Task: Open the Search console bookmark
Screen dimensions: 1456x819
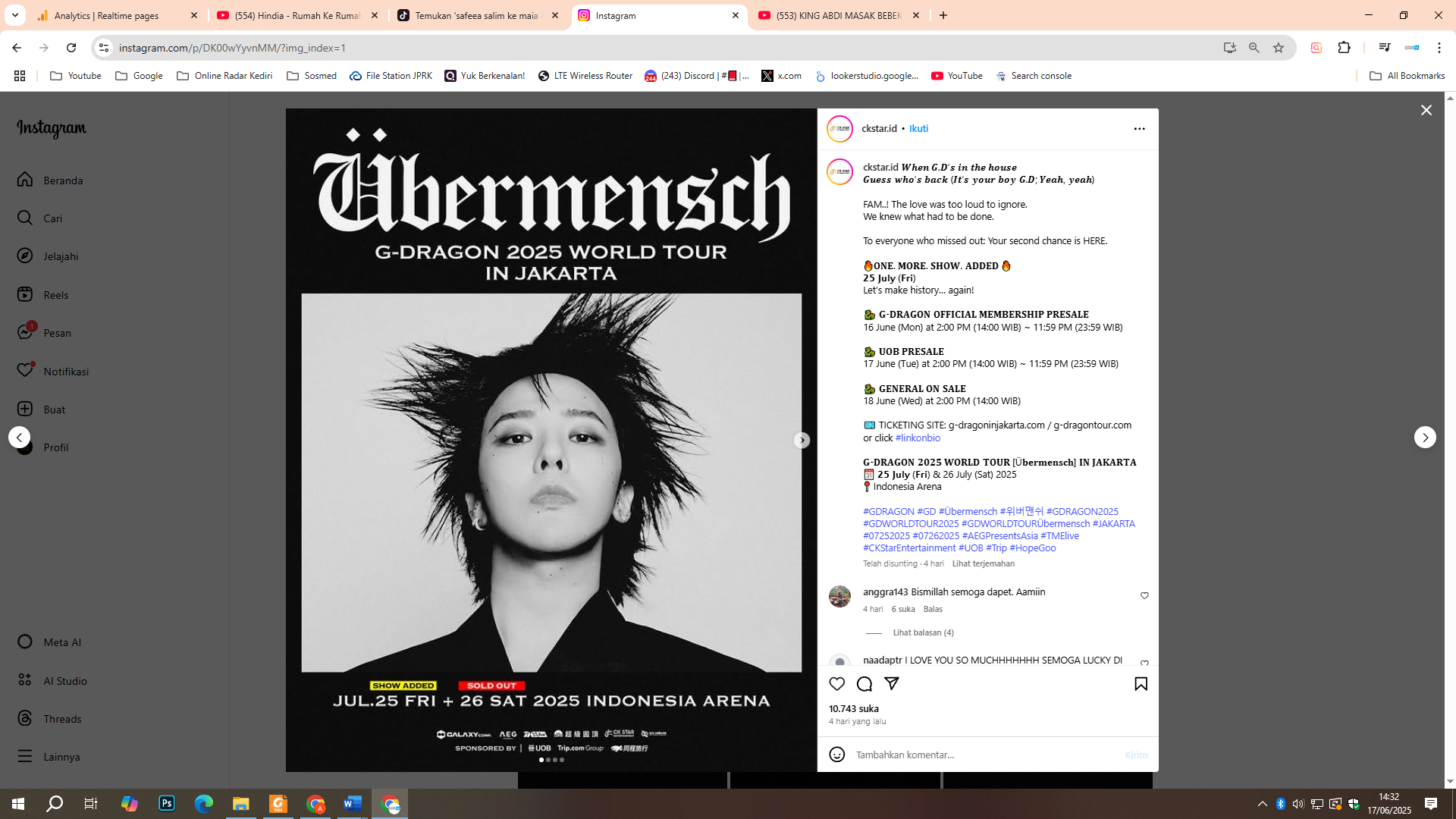Action: pos(1034,76)
